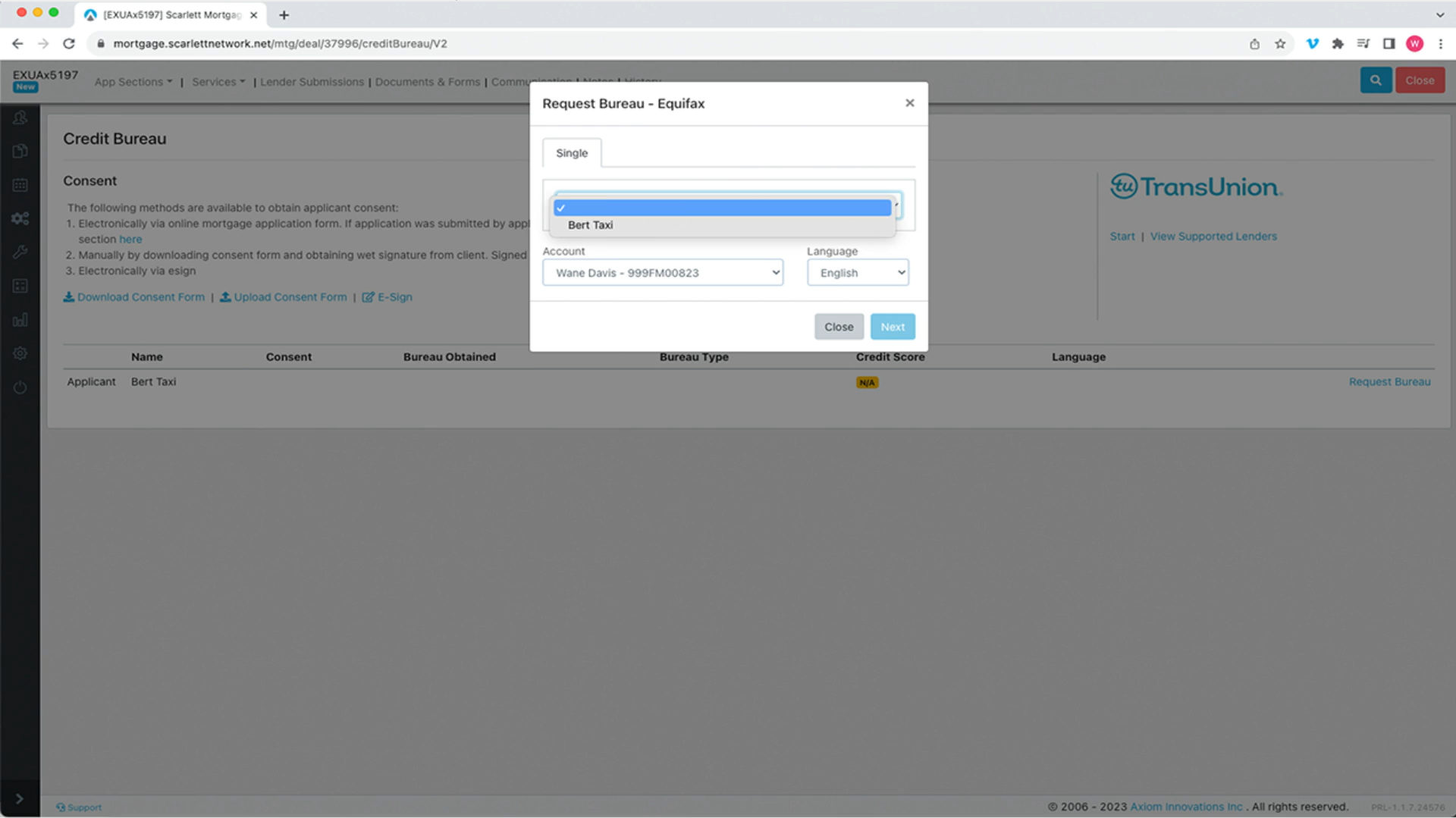Open Lender Submissions in the top nav
1456x818 pixels.
[x=312, y=82]
